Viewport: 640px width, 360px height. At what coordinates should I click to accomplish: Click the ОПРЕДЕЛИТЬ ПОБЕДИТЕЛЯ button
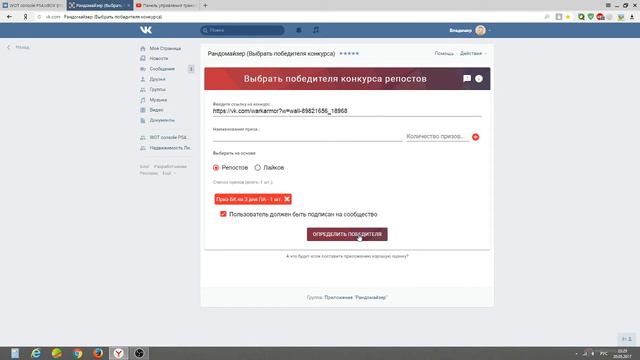click(x=347, y=234)
